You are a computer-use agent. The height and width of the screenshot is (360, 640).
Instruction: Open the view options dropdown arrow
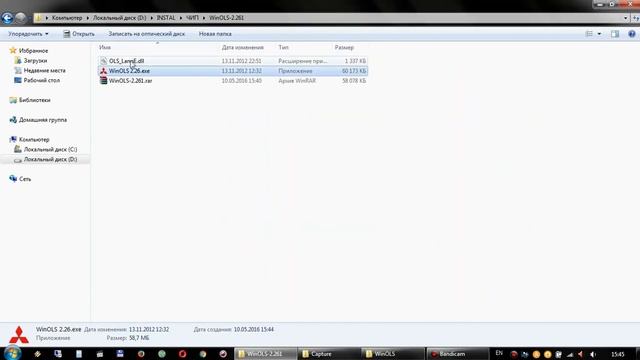[x=599, y=34]
